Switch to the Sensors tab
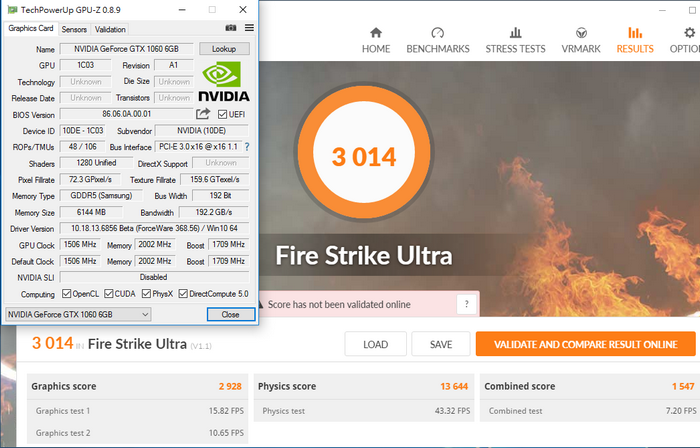Viewport: 700px width, 448px height. click(x=75, y=29)
